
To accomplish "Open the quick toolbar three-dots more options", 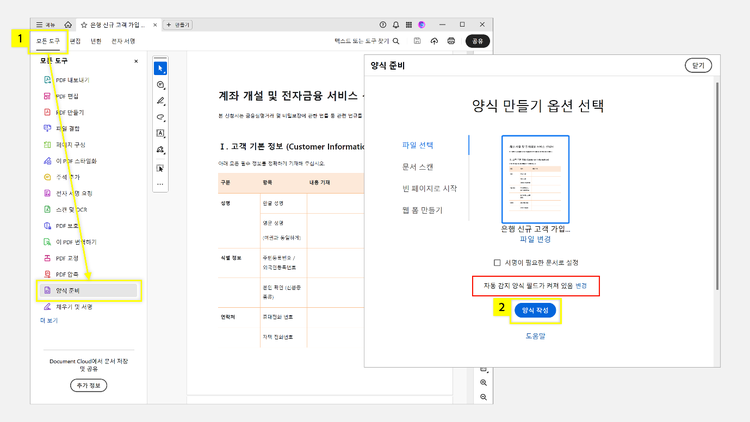I will click(160, 184).
